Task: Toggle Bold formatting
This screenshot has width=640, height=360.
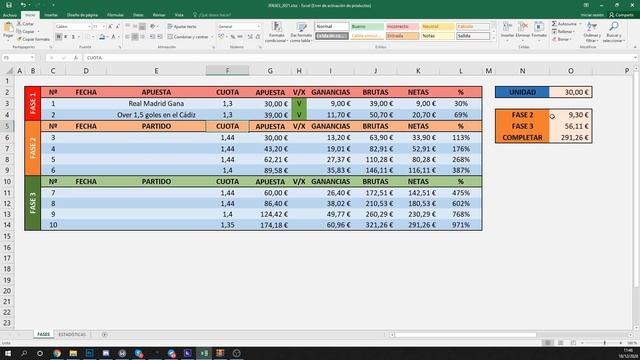Action: [58, 37]
